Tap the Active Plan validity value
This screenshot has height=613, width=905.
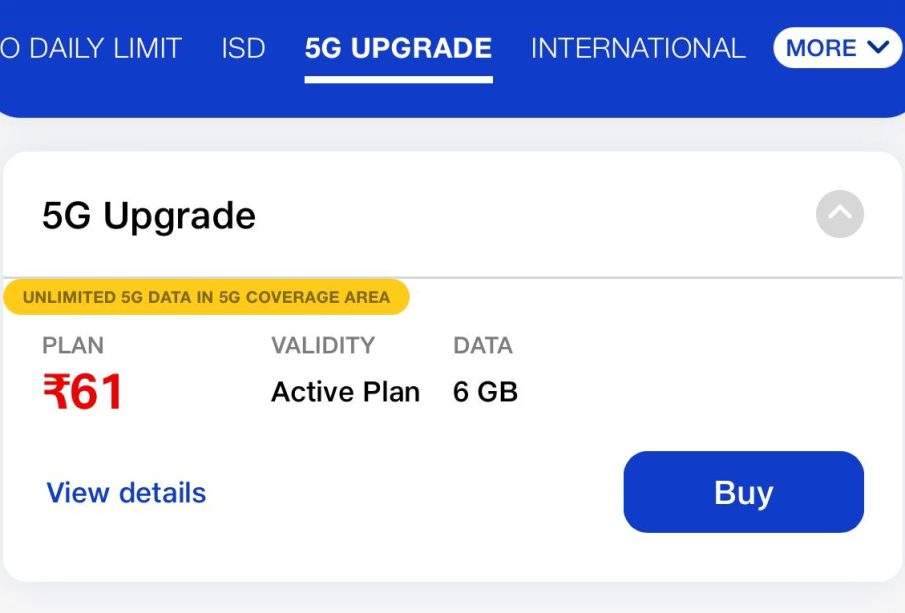(345, 392)
